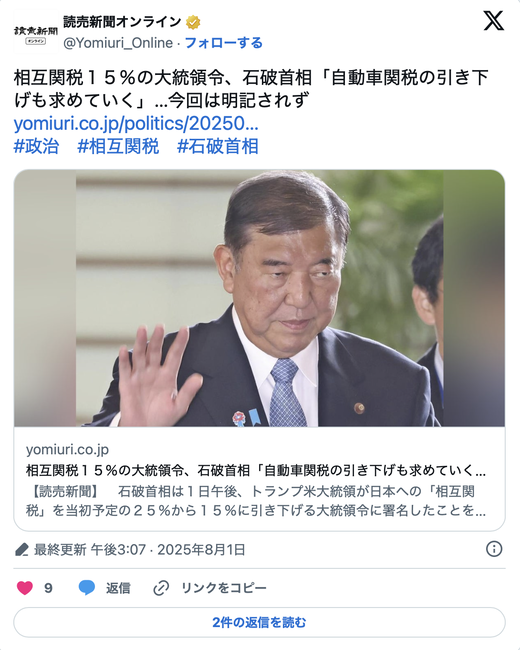Like the post with heart icon
The width and height of the screenshot is (520, 650).
(x=25, y=588)
